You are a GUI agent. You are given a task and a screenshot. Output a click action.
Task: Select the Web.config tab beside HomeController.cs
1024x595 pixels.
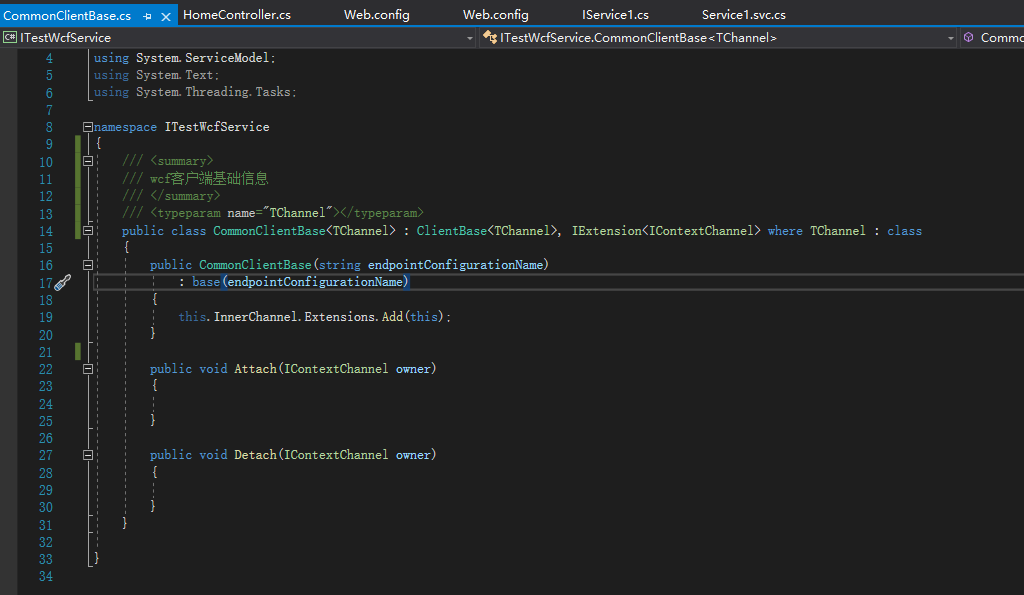coord(376,15)
